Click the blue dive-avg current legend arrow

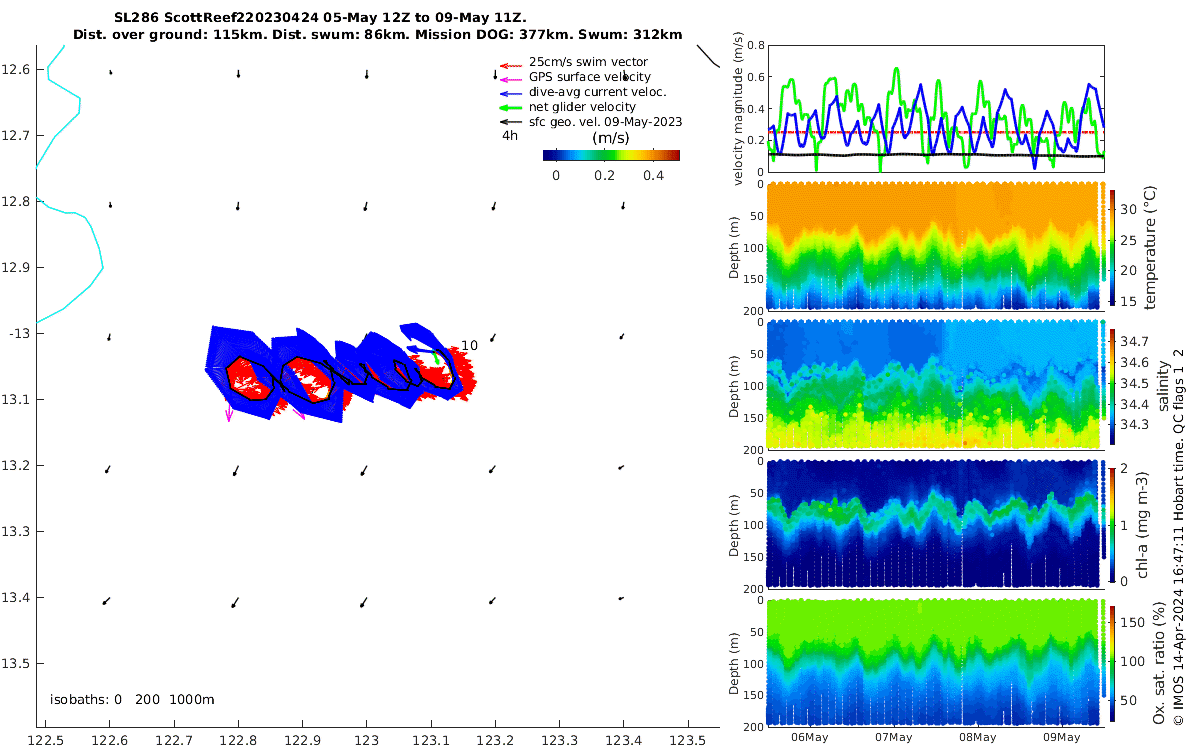[x=510, y=92]
